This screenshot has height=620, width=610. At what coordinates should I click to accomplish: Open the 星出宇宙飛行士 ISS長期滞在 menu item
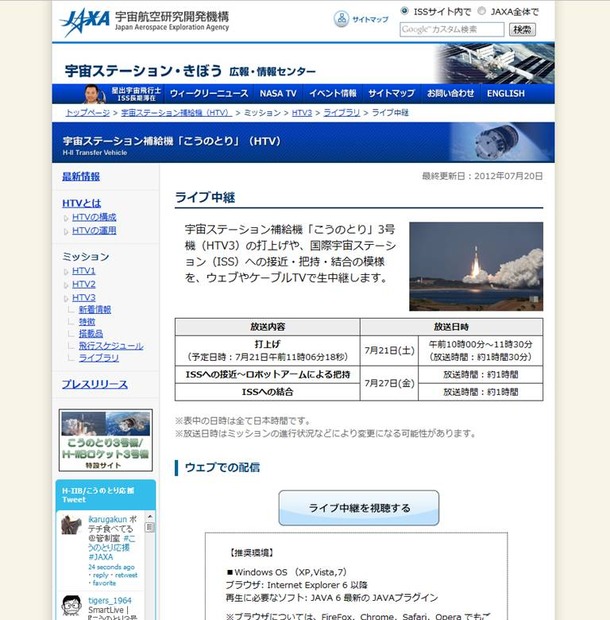pyautogui.click(x=123, y=94)
